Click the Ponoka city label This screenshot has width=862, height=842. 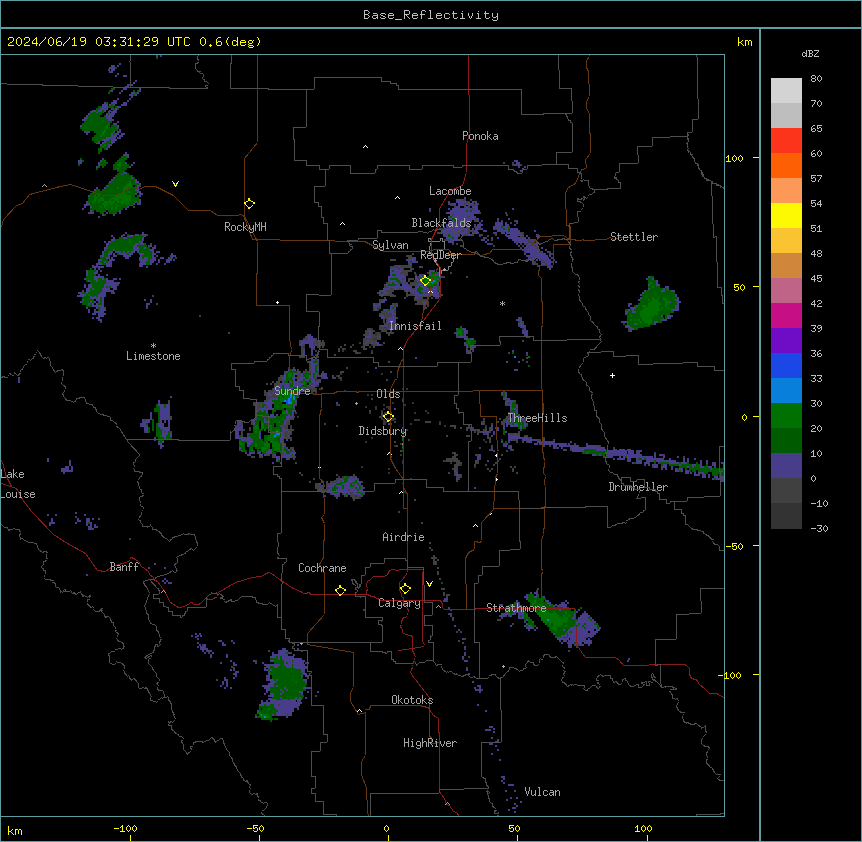pos(480,136)
